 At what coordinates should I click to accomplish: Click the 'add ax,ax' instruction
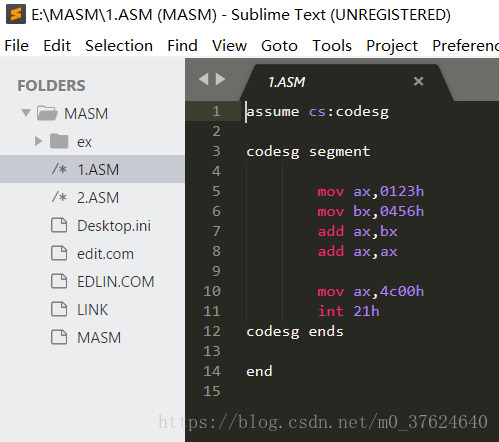point(357,251)
